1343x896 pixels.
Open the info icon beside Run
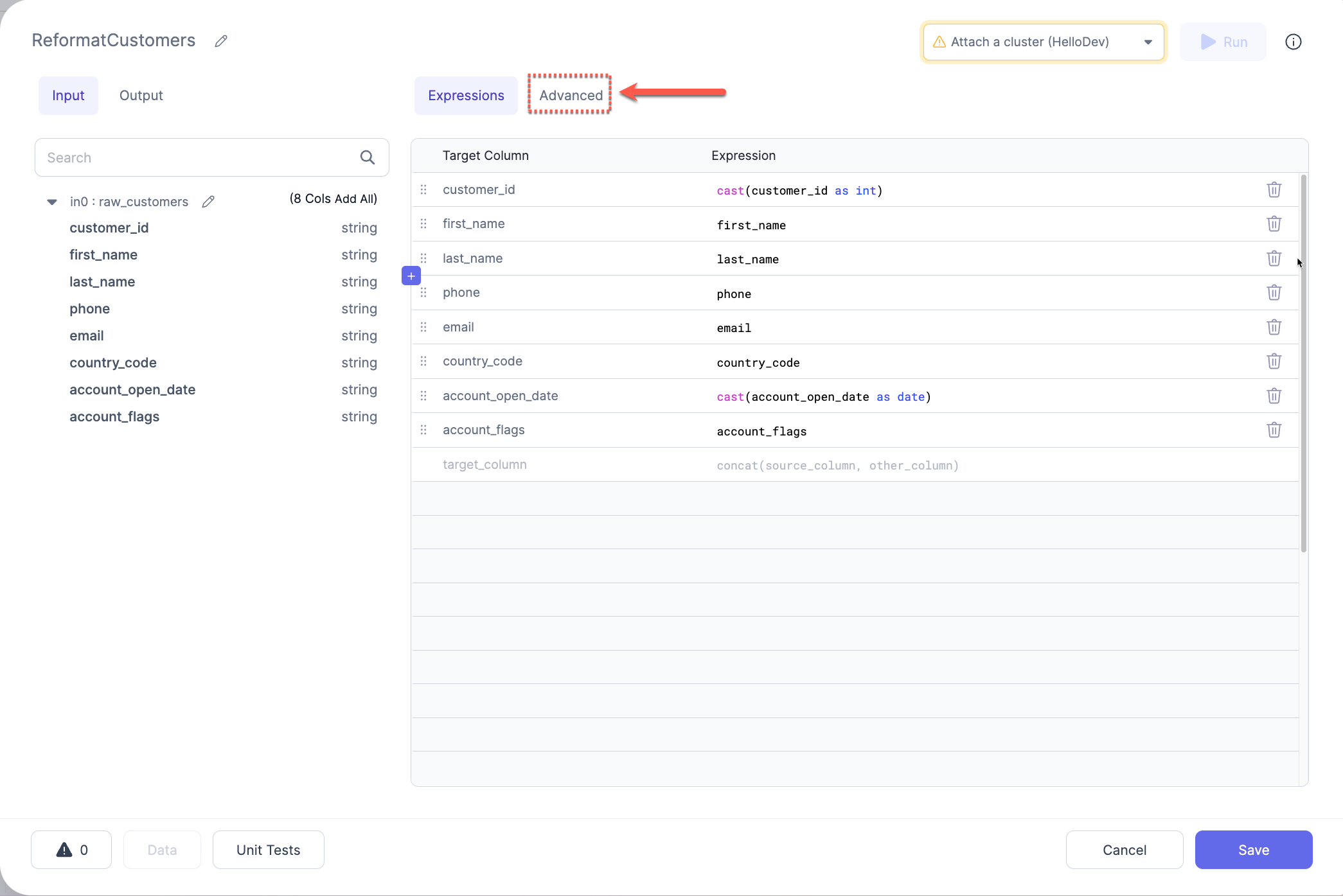tap(1294, 41)
